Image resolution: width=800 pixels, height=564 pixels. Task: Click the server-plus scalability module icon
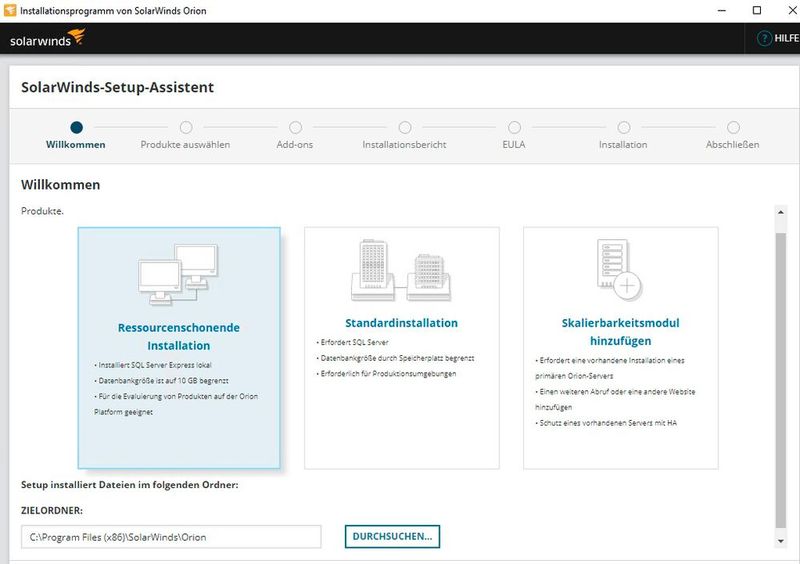[x=619, y=269]
